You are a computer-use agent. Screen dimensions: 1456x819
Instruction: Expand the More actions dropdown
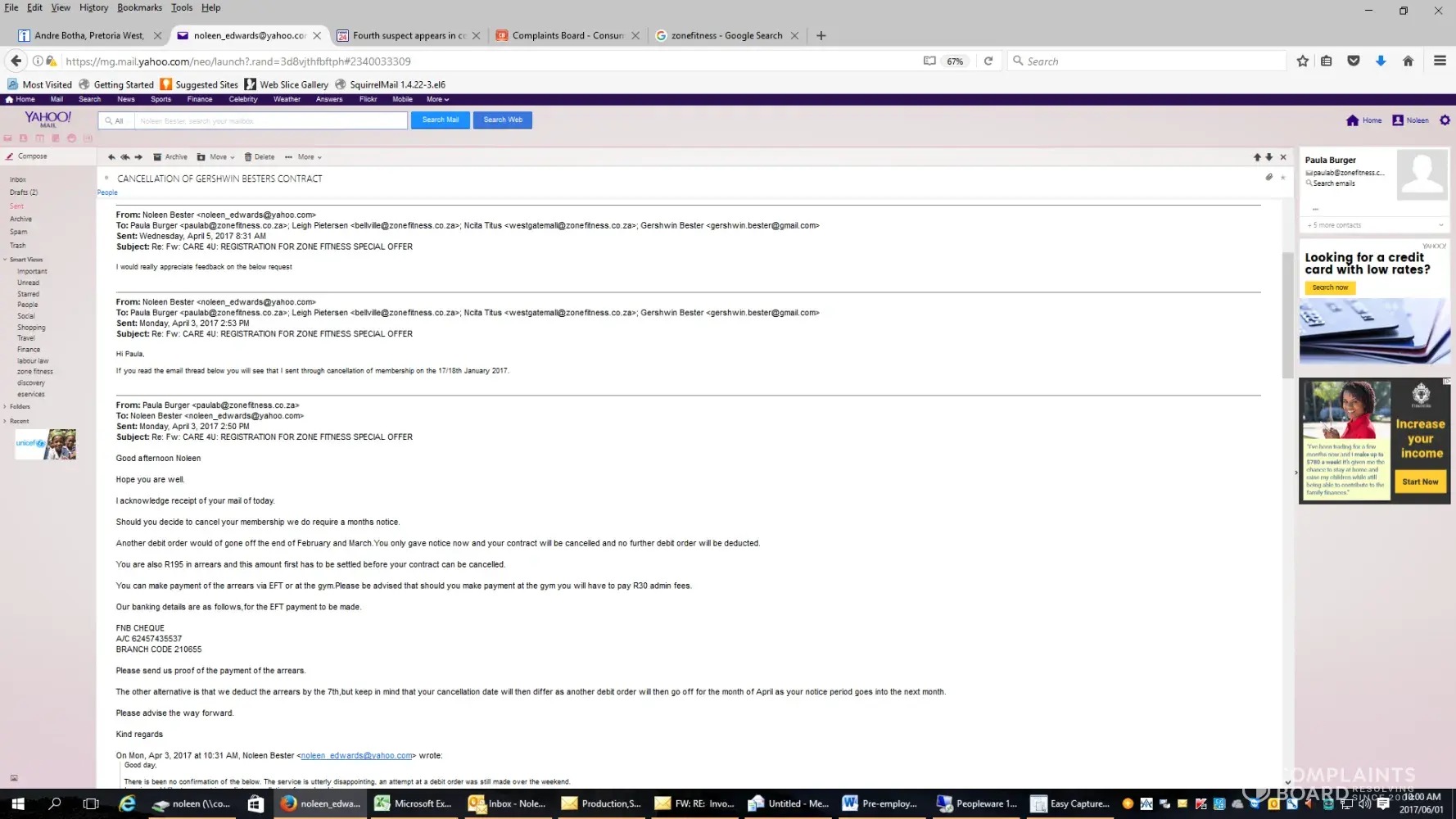[304, 157]
